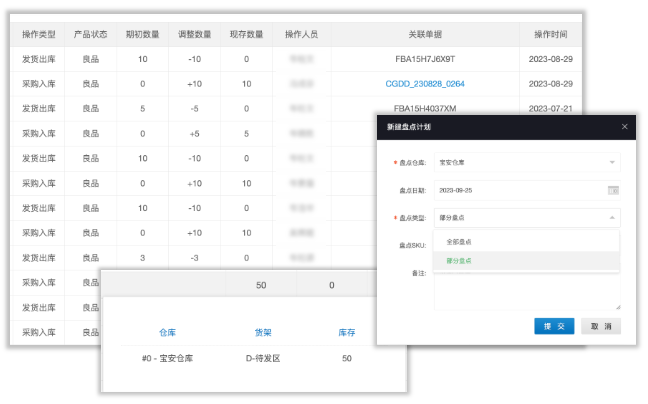This screenshot has width=648, height=404.
Task: Close the 新建盘点计划 dialog
Action: (625, 126)
